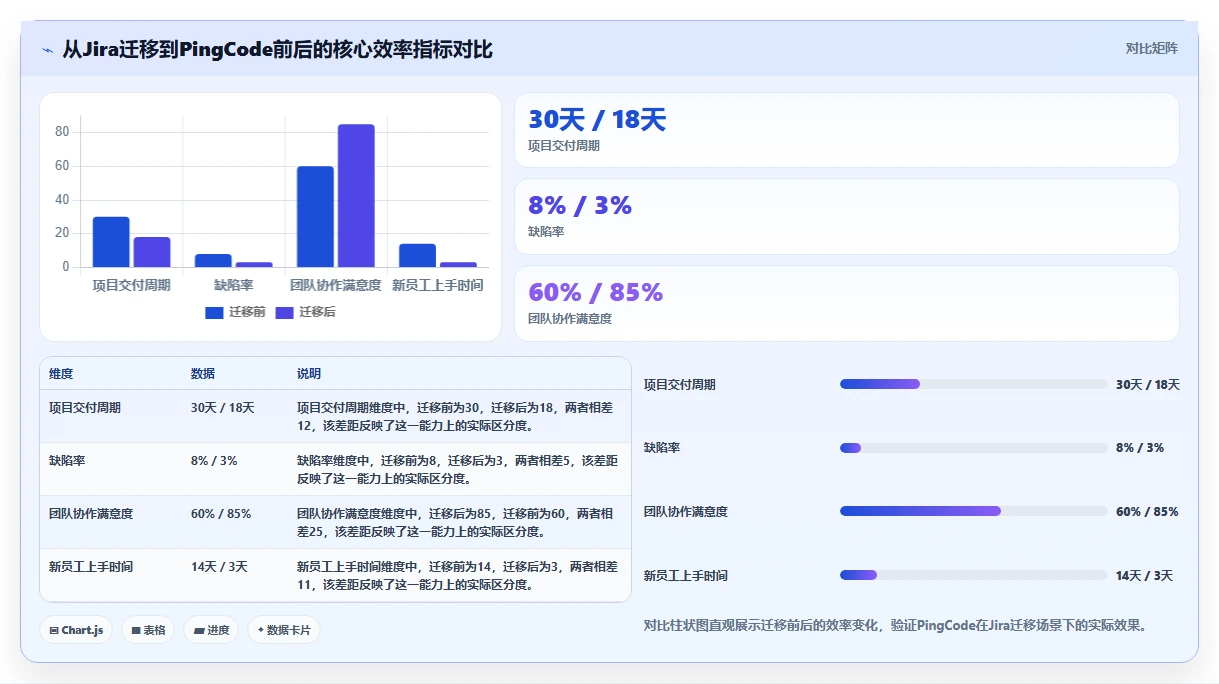The width and height of the screenshot is (1219, 684).
Task: Click the 维度 column header
Action: pyautogui.click(x=61, y=374)
